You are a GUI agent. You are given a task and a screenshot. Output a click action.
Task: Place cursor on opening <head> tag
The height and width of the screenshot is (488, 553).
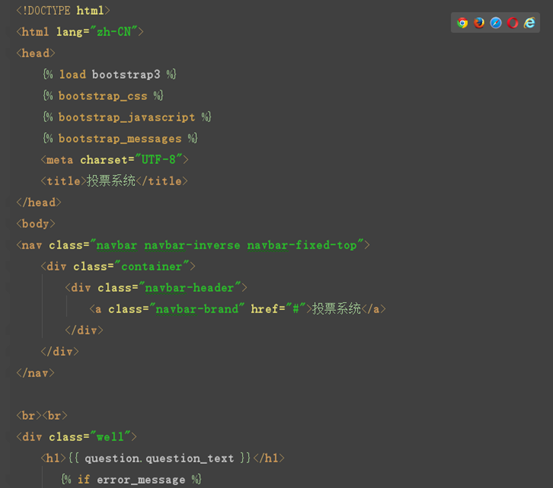pyautogui.click(x=36, y=53)
